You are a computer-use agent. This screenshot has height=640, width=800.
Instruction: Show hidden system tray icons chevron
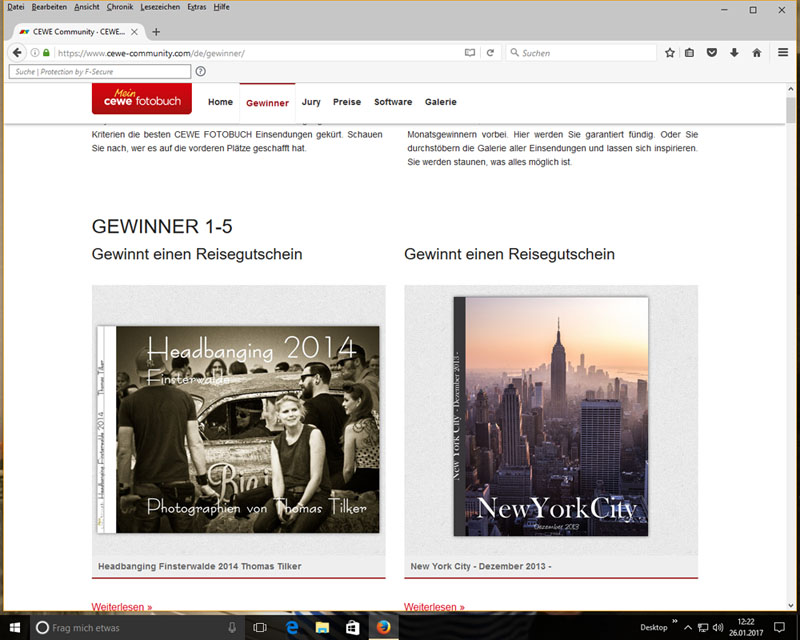pos(687,627)
